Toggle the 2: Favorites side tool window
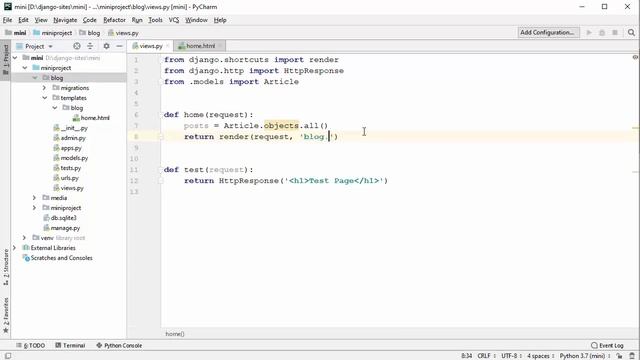This screenshot has width=640, height=360. [5, 315]
